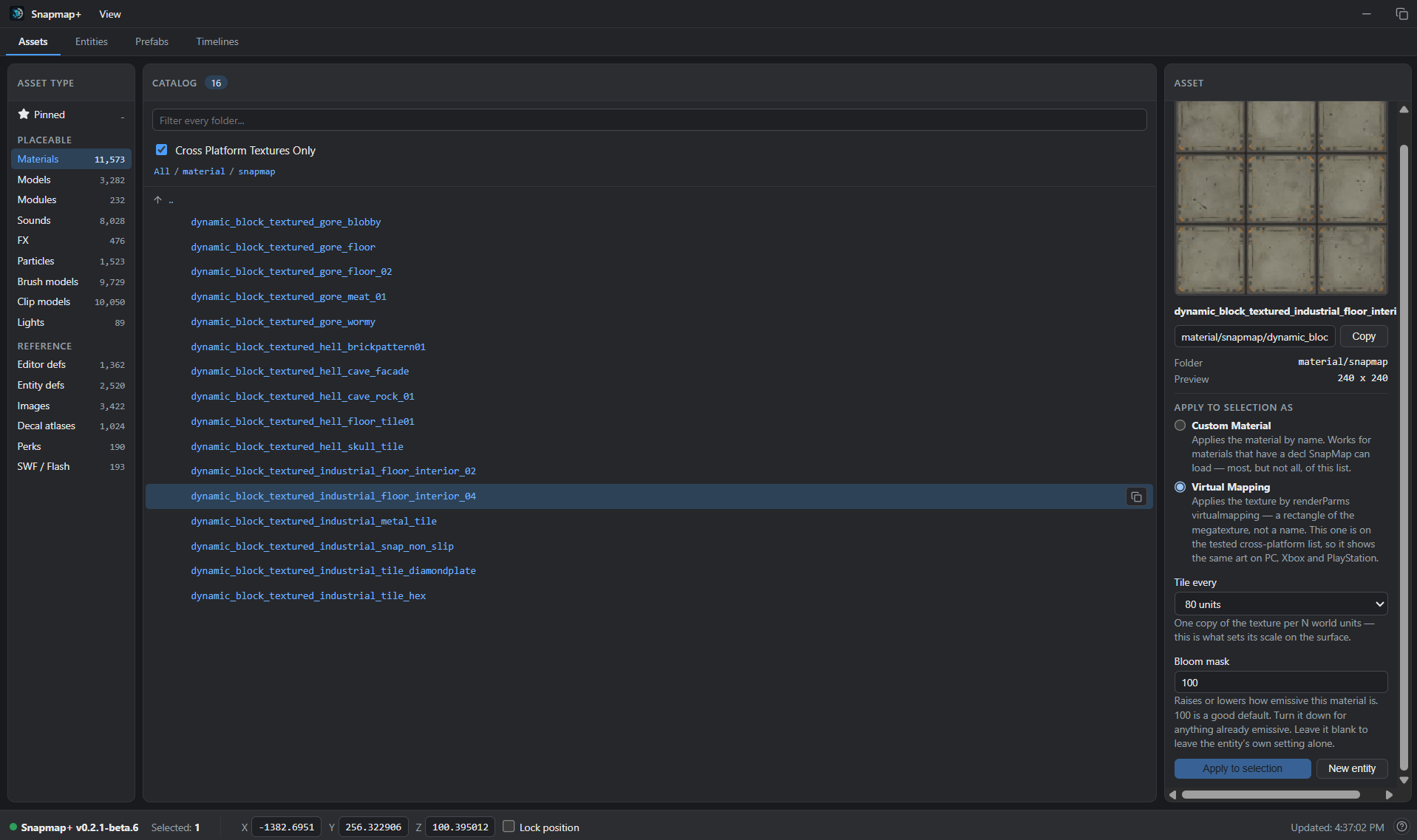Navigate to the material breadcrumb link
This screenshot has width=1417, height=840.
click(203, 171)
